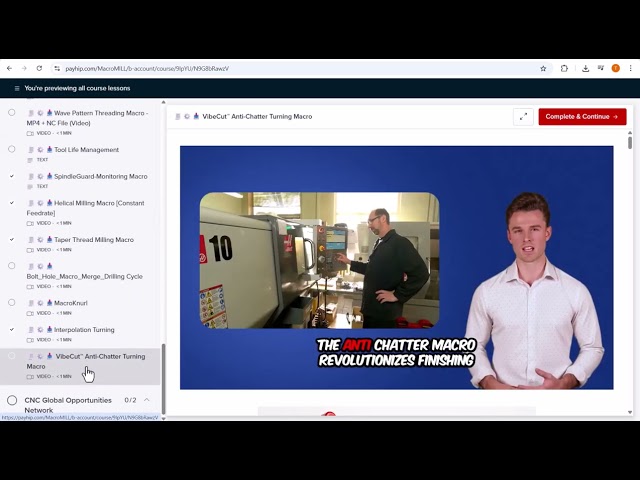Play the Anti Chatter Macro video
This screenshot has height=480, width=640.
[x=396, y=267]
